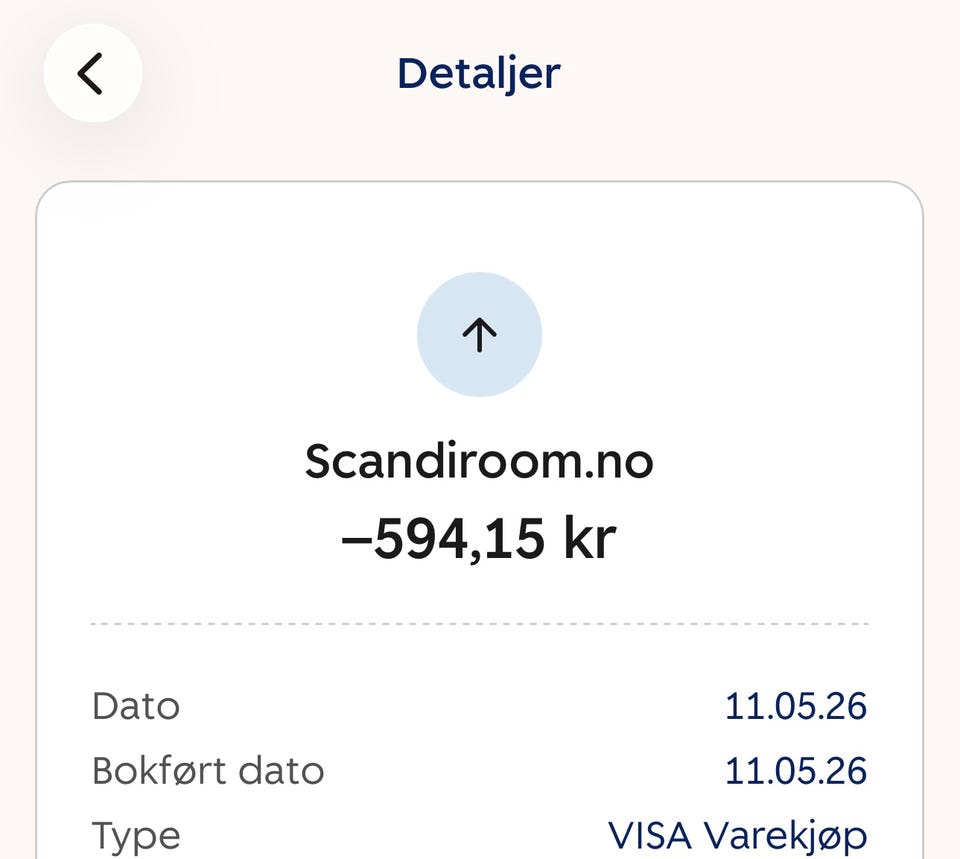
Task: Tap the blue outgoing payment arrow icon
Action: coord(479,334)
